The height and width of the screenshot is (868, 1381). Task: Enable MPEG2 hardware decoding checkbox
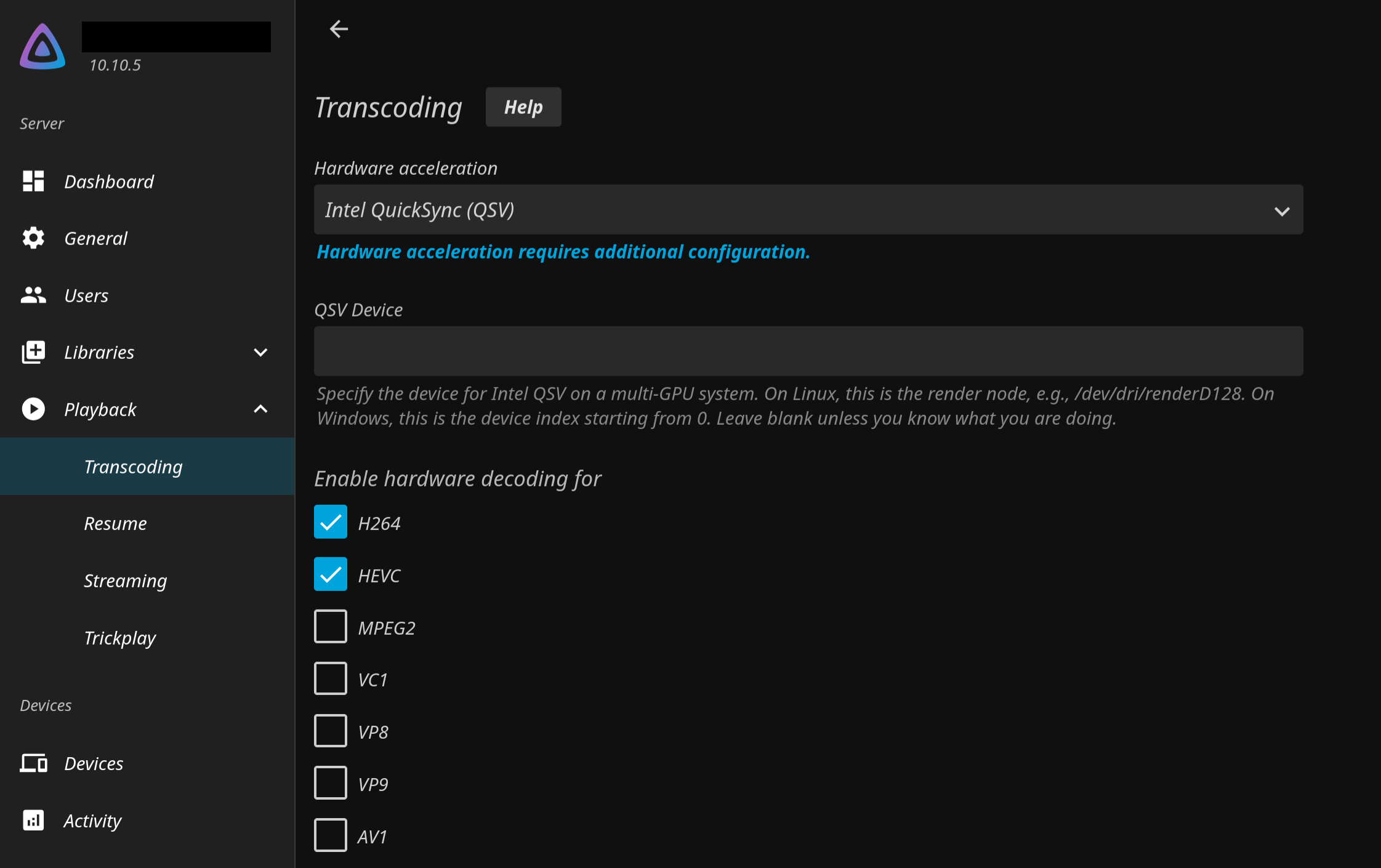(331, 627)
